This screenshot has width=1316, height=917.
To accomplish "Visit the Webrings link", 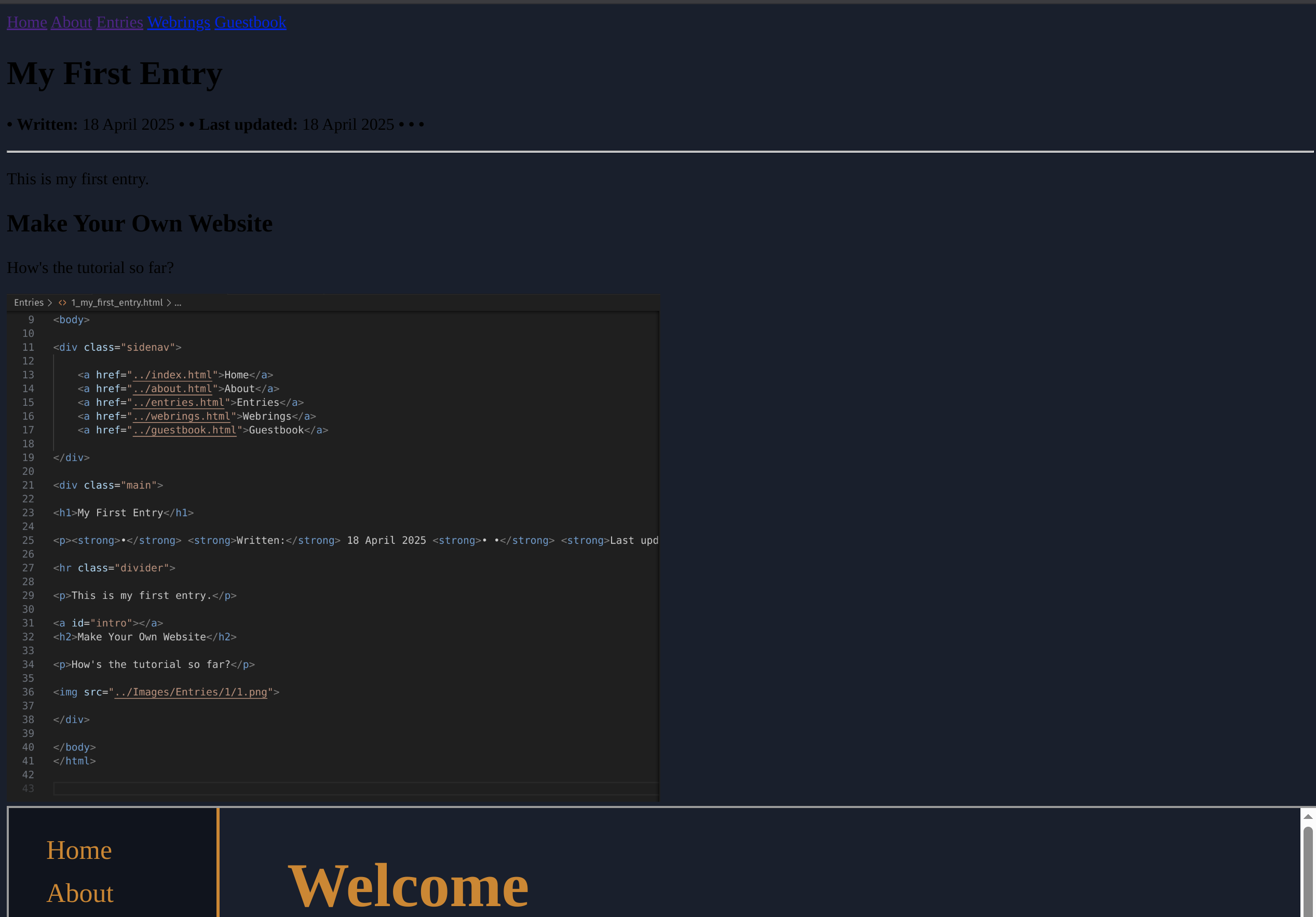I will tap(178, 22).
